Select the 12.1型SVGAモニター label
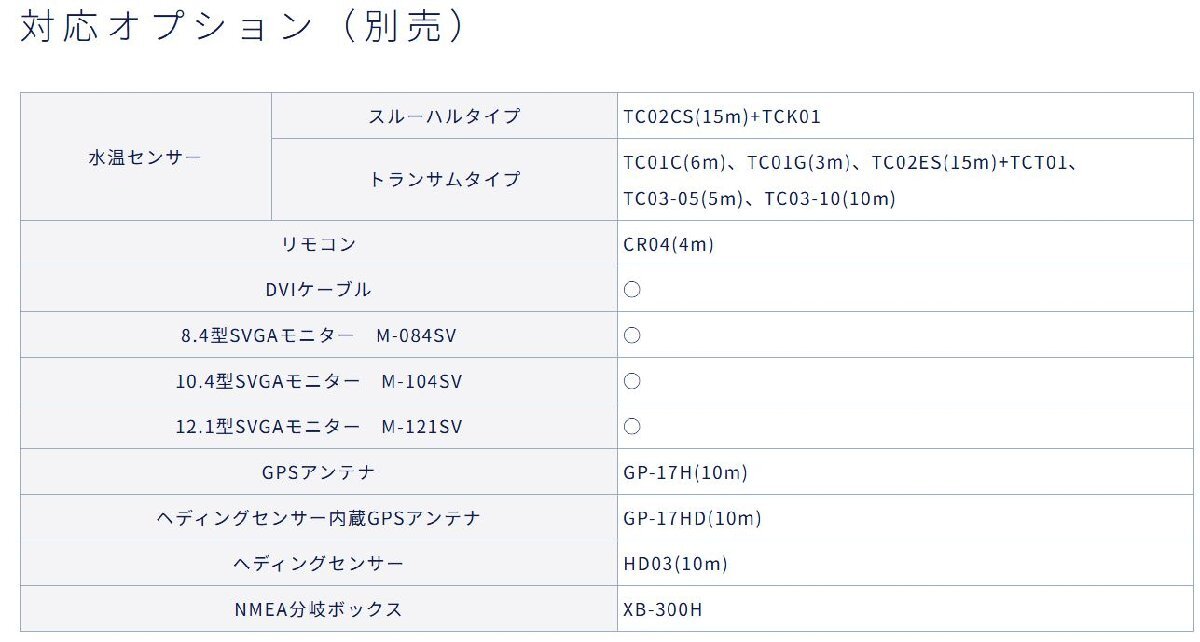Screen dimensions: 1200x642 click(x=268, y=427)
